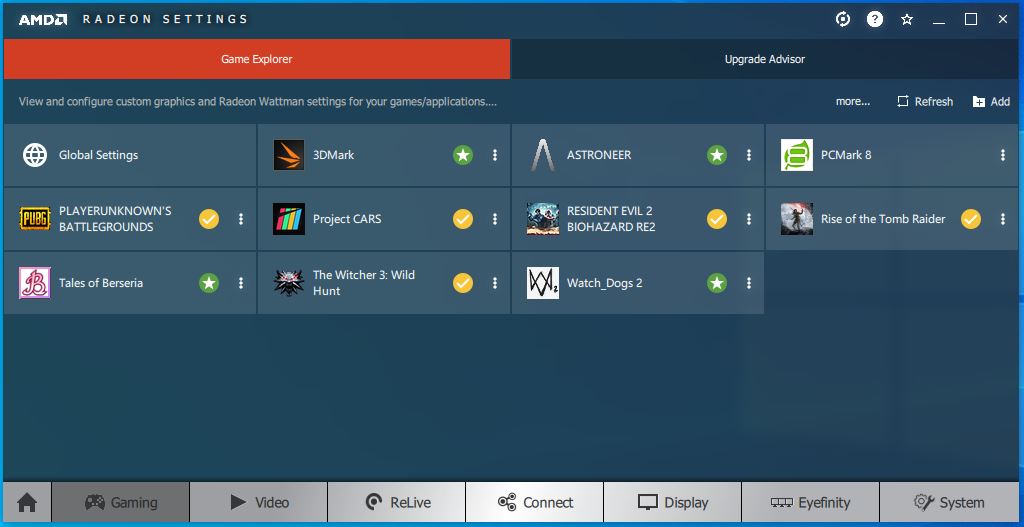Click the Rise of the Tomb Raider thumbnail

(x=797, y=219)
